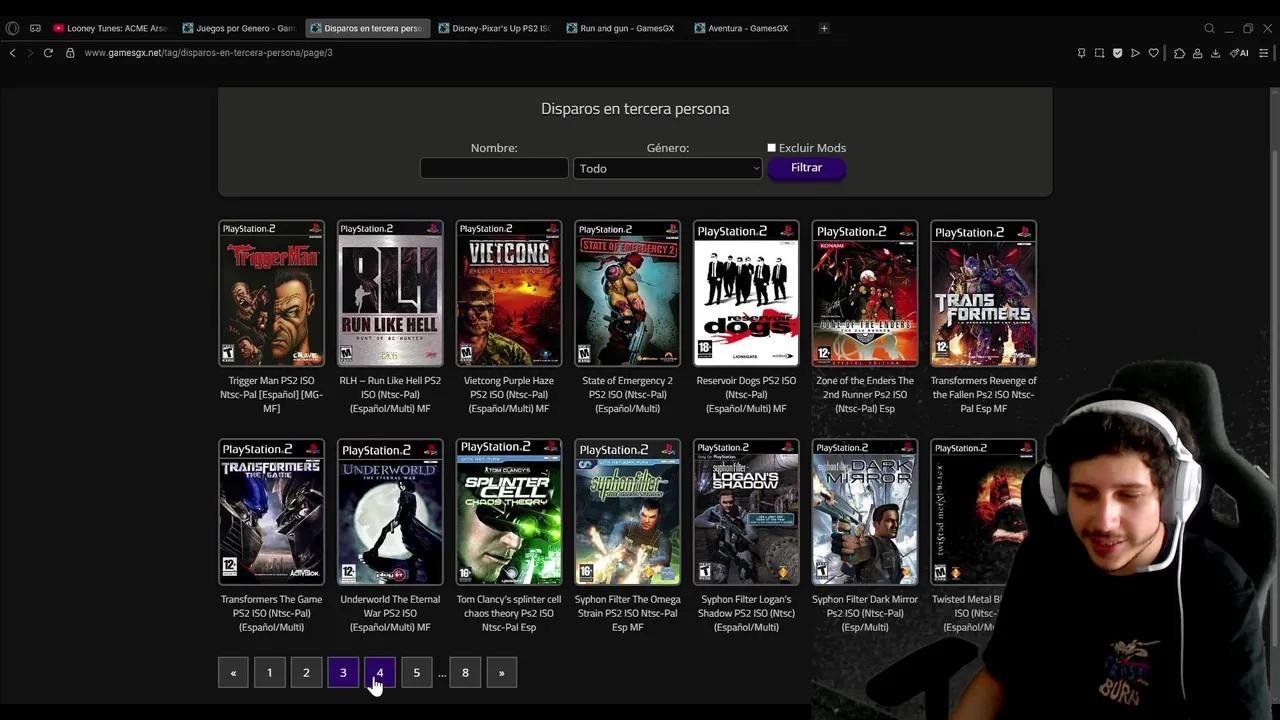Open RLH – Run Like Hell title link

click(390, 394)
